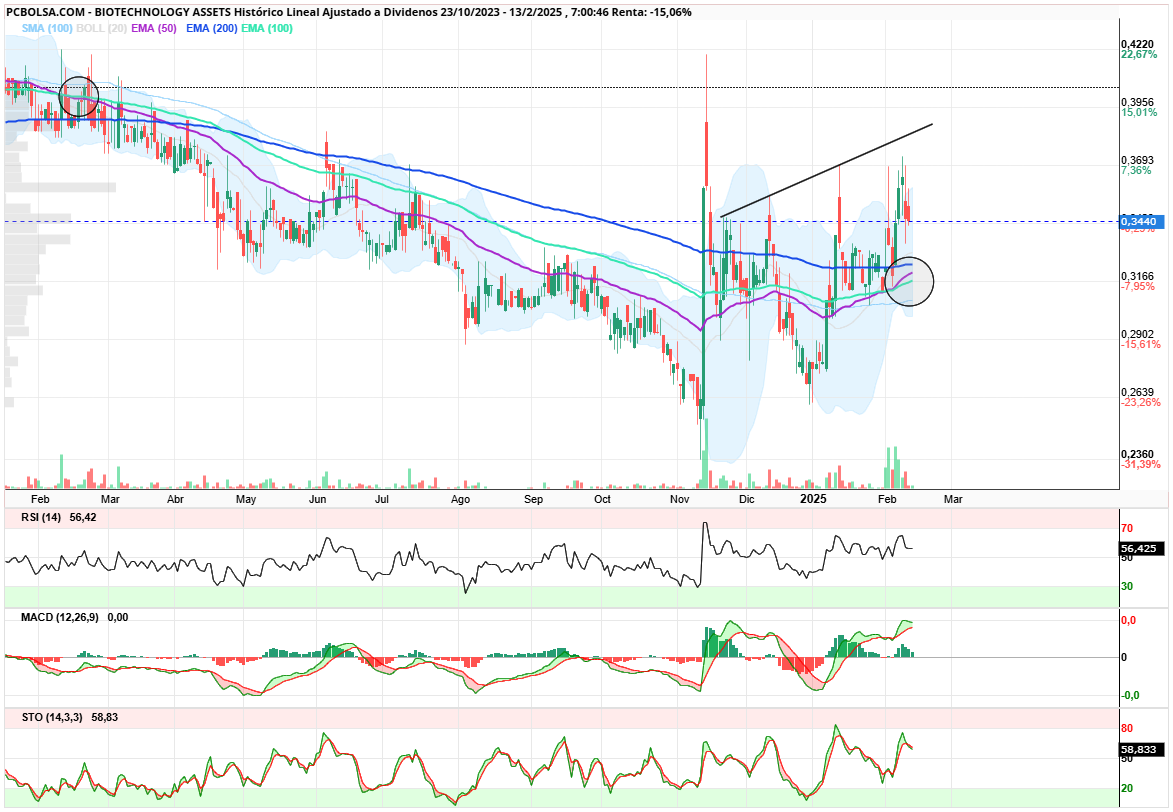This screenshot has height=812, width=1173.
Task: Click the RSI 30 oversold level label
Action: click(1127, 587)
